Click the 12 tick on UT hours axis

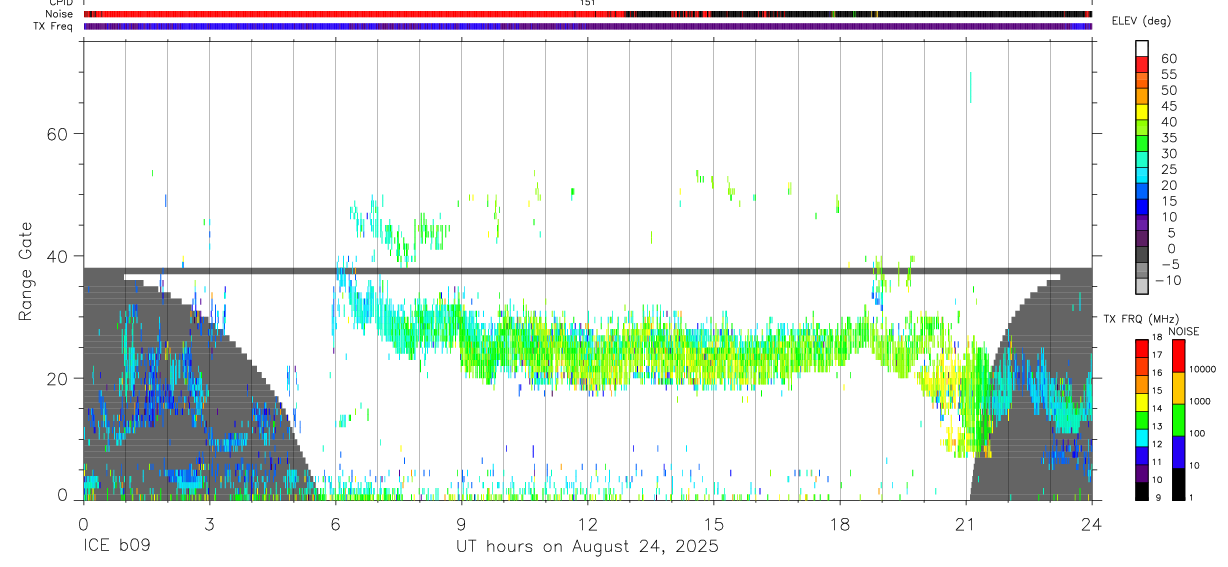click(587, 524)
